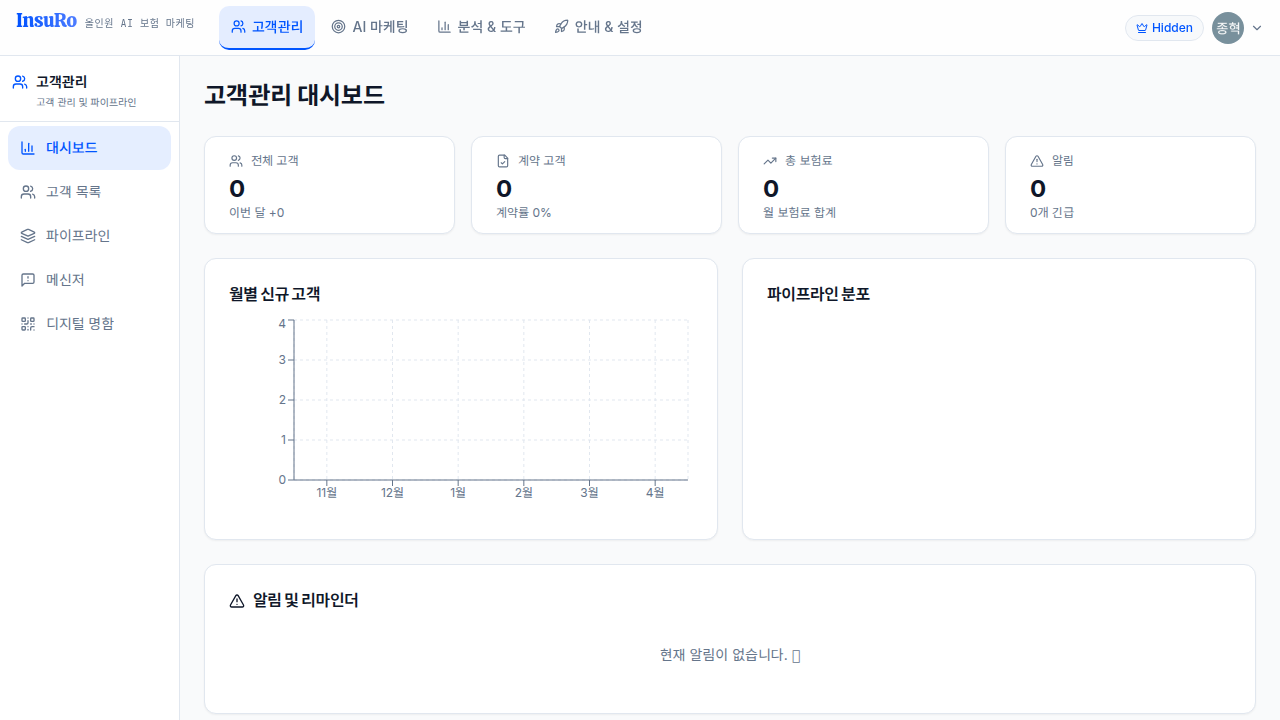The height and width of the screenshot is (720, 1280).
Task: Open the AI 마케팅 navigation tab
Action: click(x=370, y=27)
